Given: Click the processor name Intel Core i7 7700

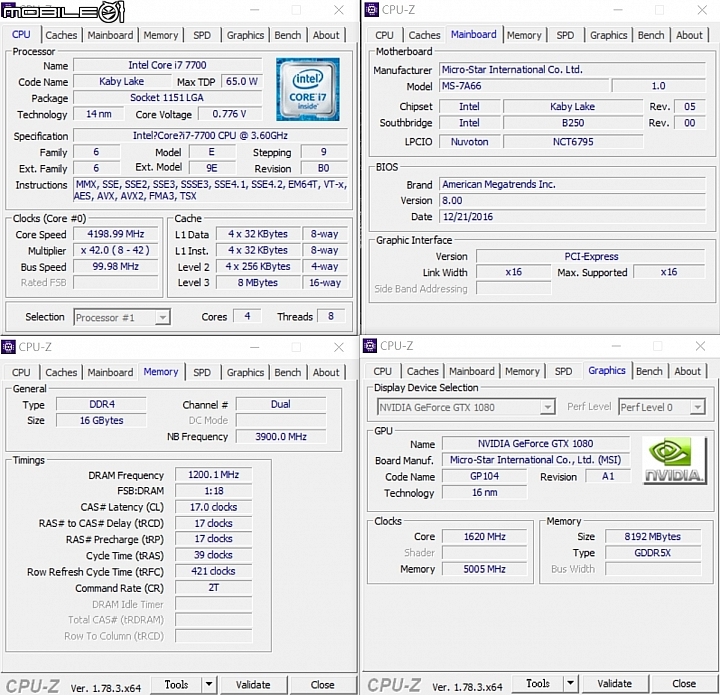Looking at the screenshot, I should [x=167, y=65].
